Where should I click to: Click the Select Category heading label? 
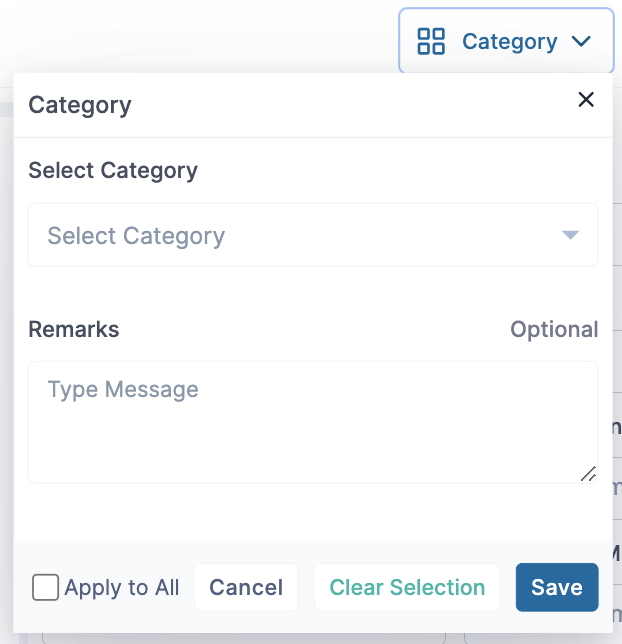point(113,170)
